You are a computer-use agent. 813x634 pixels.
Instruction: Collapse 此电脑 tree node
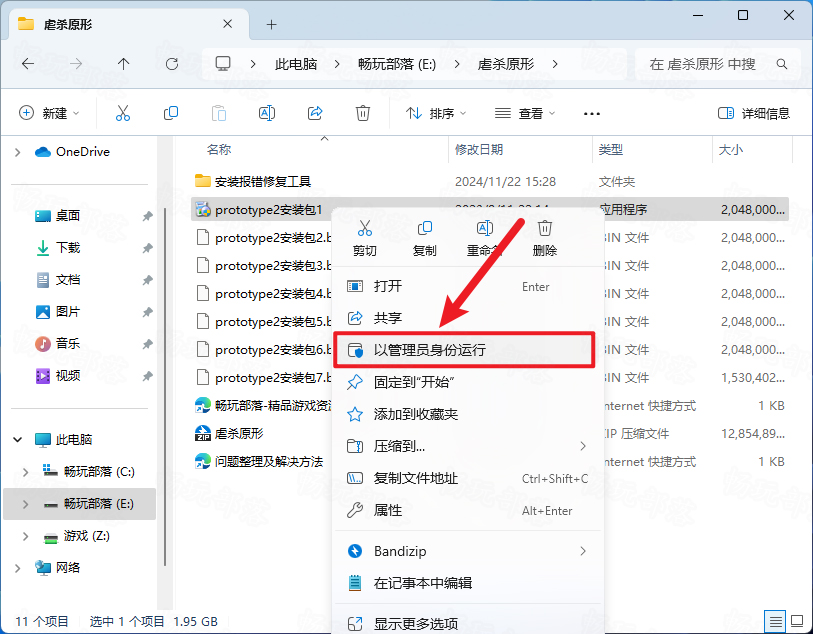[18, 440]
